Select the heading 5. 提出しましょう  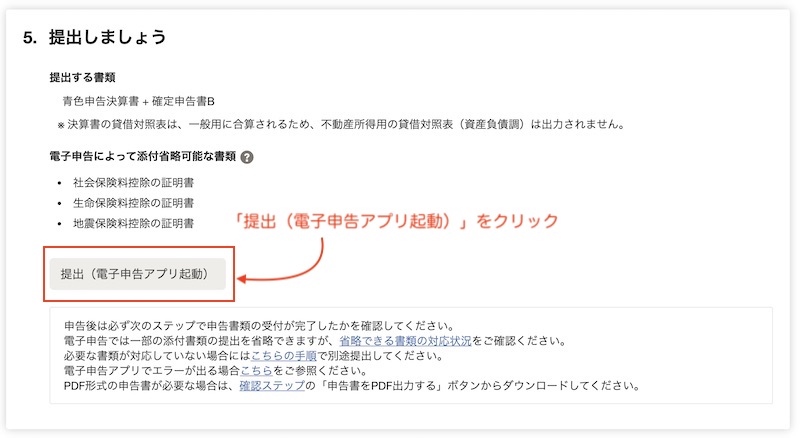click(95, 37)
